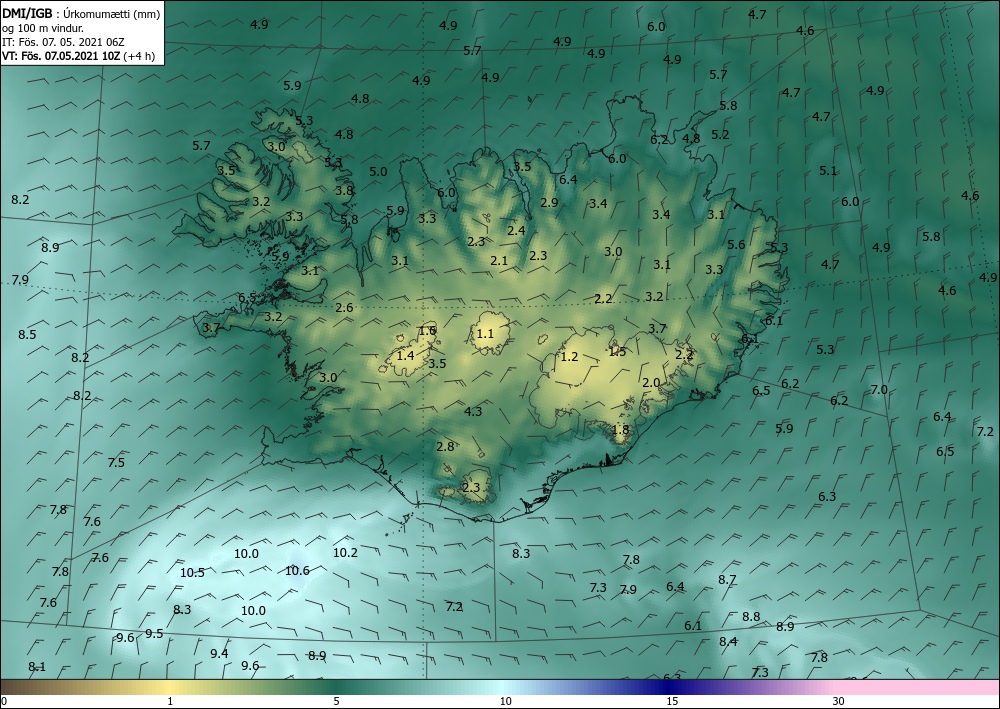Click the color scale label 30
The width and height of the screenshot is (1000, 709).
[x=839, y=701]
